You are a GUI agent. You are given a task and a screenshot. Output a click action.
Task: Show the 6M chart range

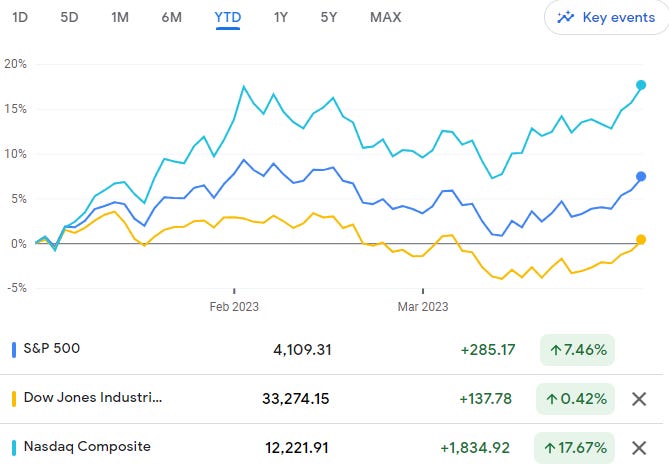coord(172,17)
